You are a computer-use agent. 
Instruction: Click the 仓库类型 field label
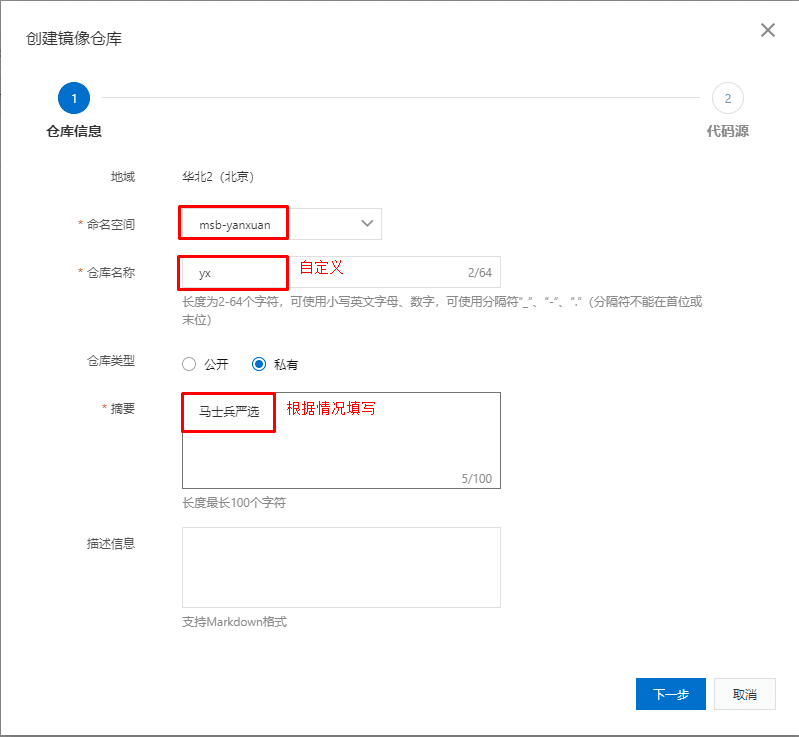pos(111,361)
